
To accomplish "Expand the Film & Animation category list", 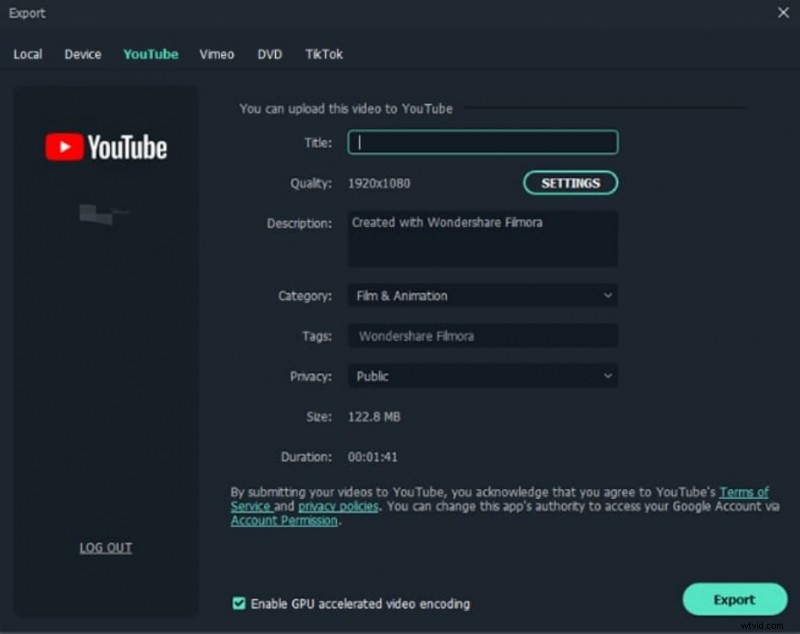I will pos(607,296).
